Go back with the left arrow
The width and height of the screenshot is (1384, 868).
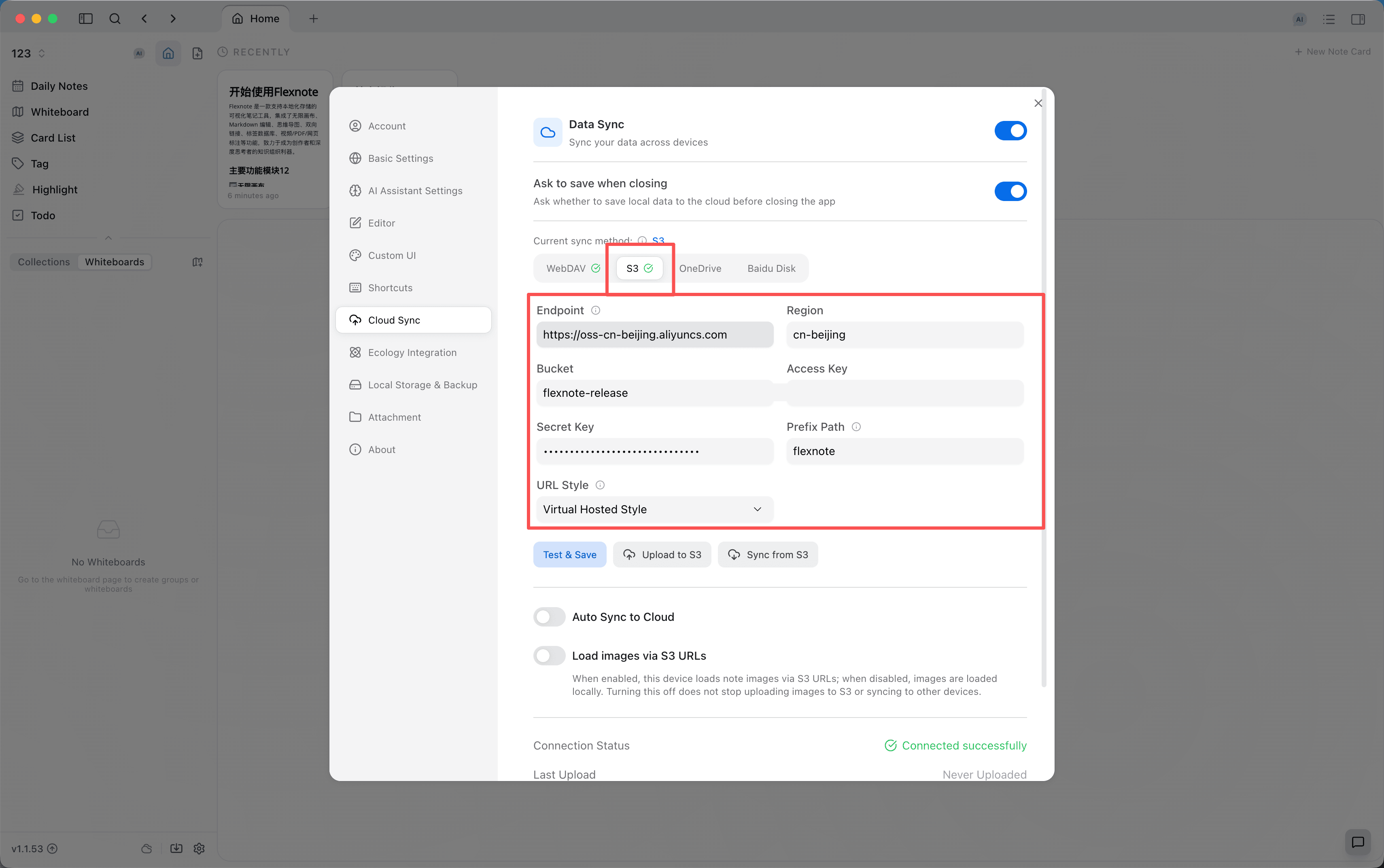(x=144, y=19)
